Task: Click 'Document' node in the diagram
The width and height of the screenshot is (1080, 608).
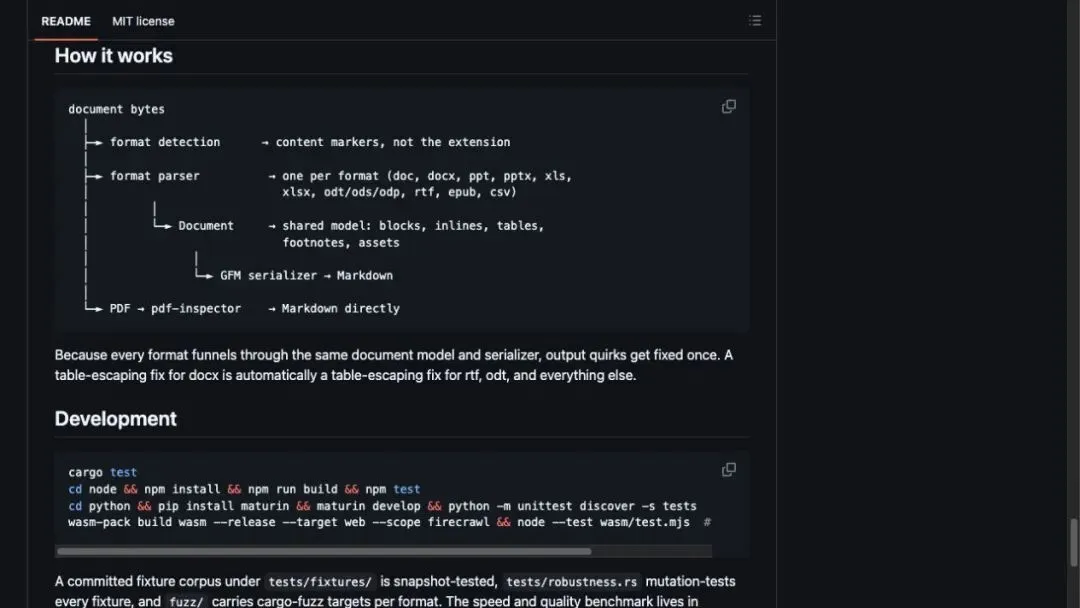Action: pos(206,225)
